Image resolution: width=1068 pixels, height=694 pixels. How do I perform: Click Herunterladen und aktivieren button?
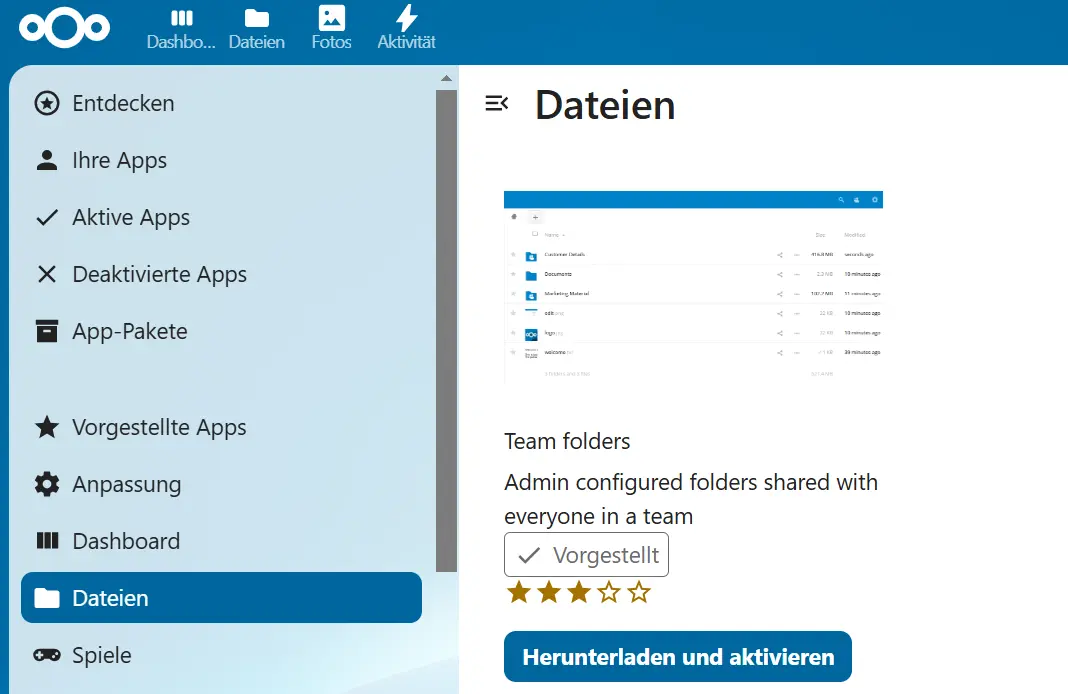point(678,657)
